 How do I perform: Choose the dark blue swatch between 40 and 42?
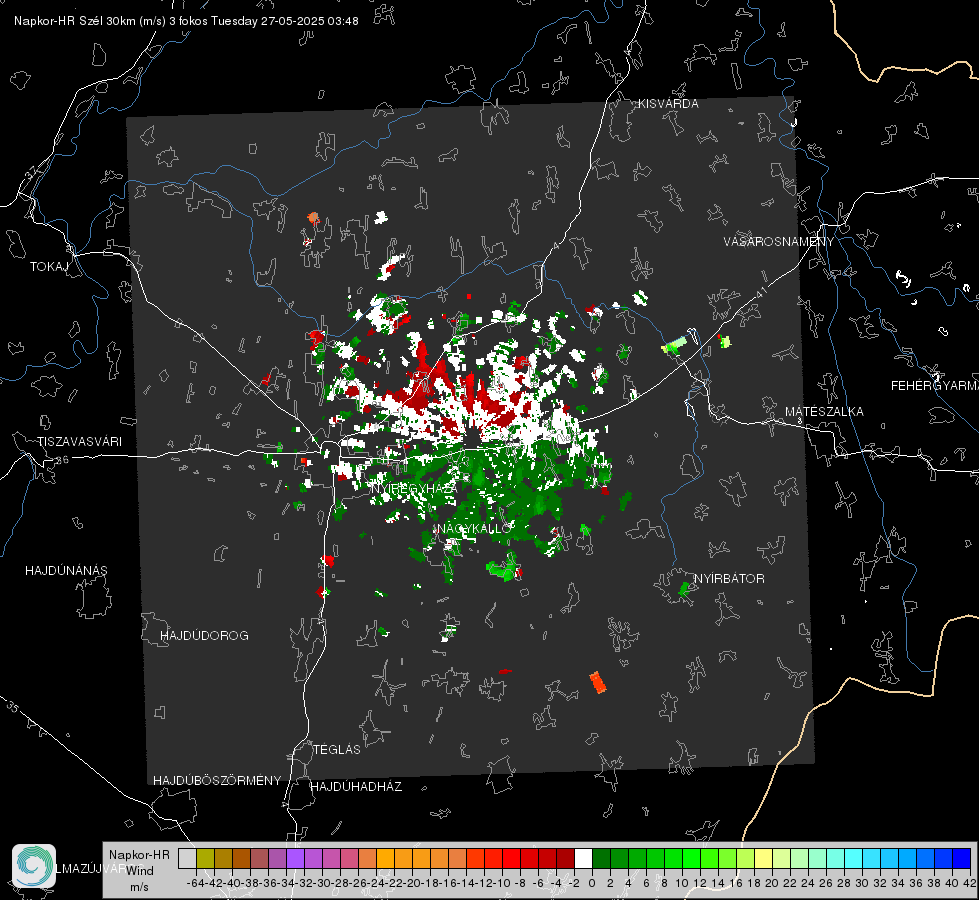point(962,858)
